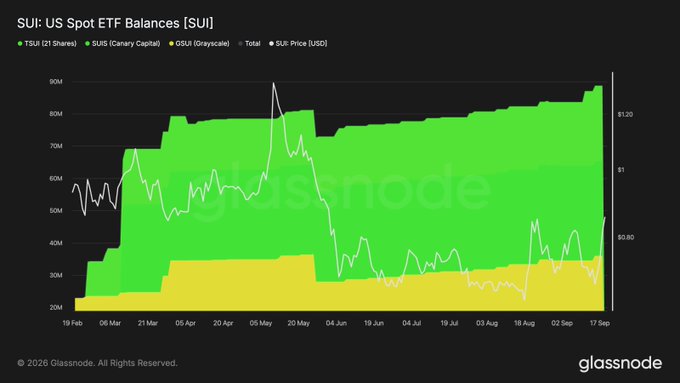Viewport: 680px width, 383px height.
Task: Click the 05 May date label
Action: coord(261,323)
